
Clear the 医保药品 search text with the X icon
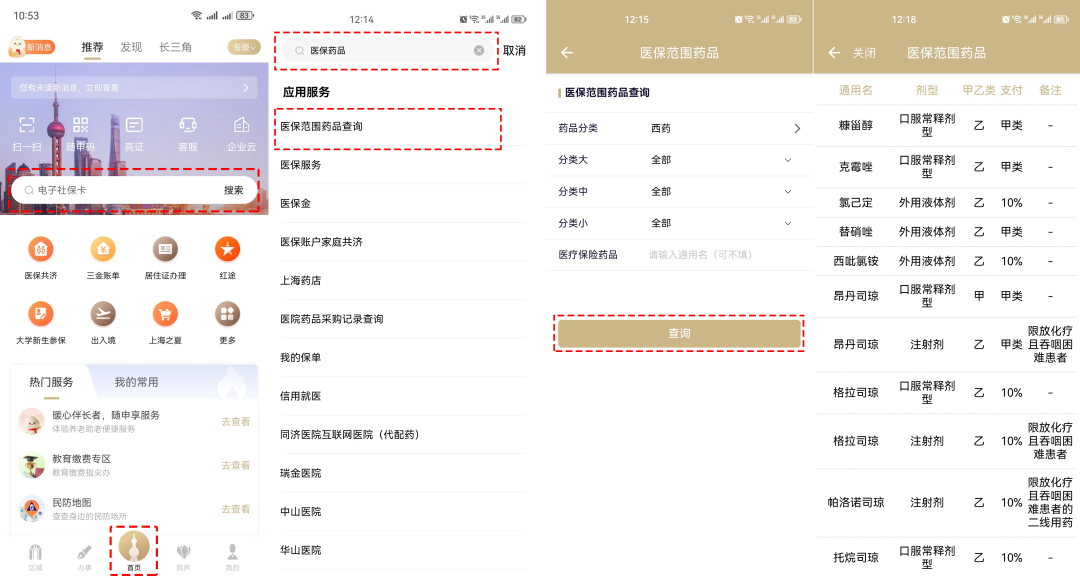click(479, 50)
